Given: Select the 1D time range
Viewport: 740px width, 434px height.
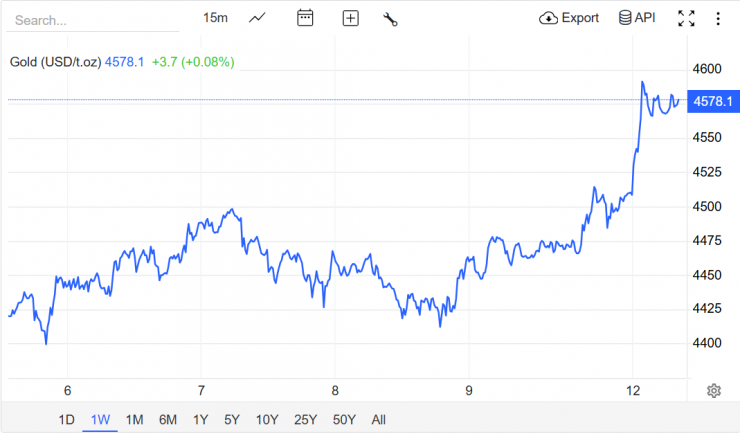Looking at the screenshot, I should (66, 419).
